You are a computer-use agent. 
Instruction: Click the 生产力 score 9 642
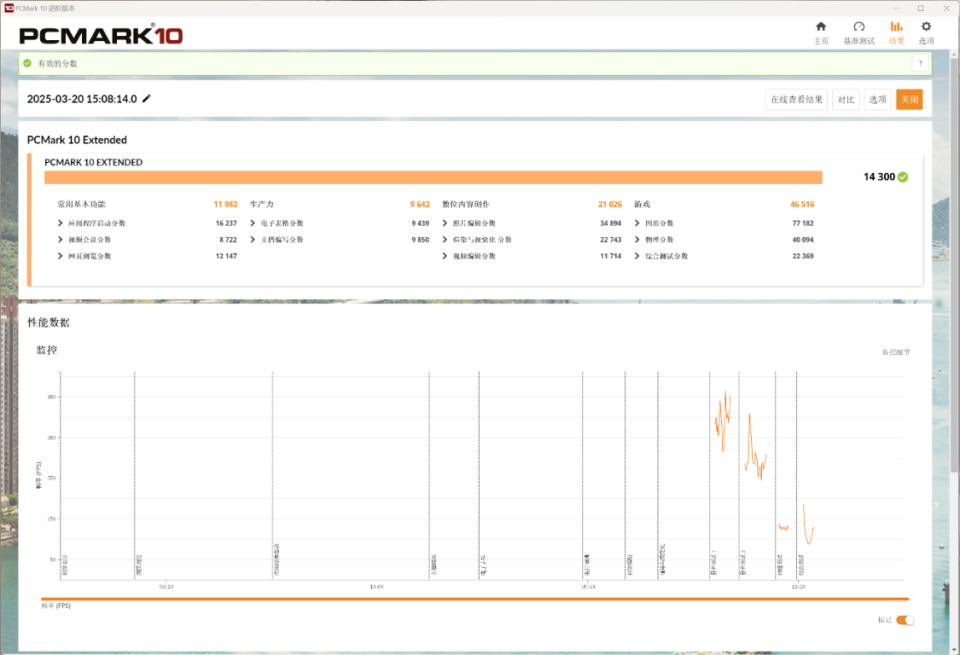420,204
